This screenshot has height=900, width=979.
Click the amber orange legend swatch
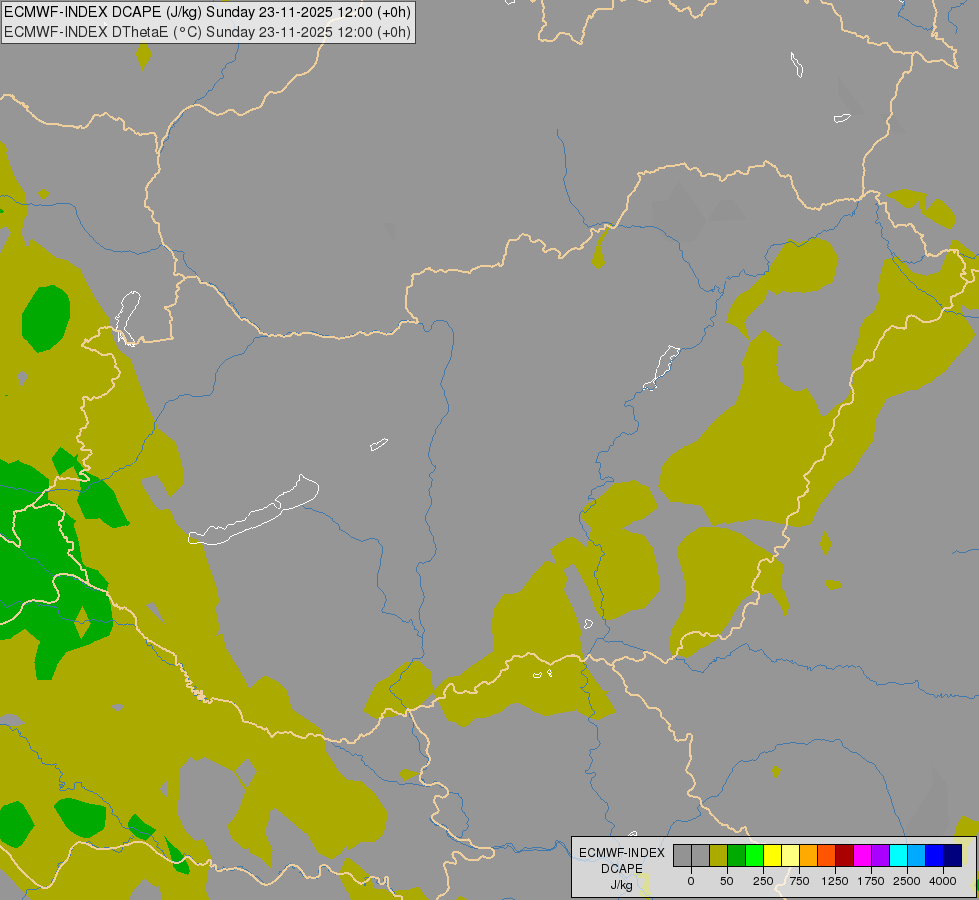point(809,856)
